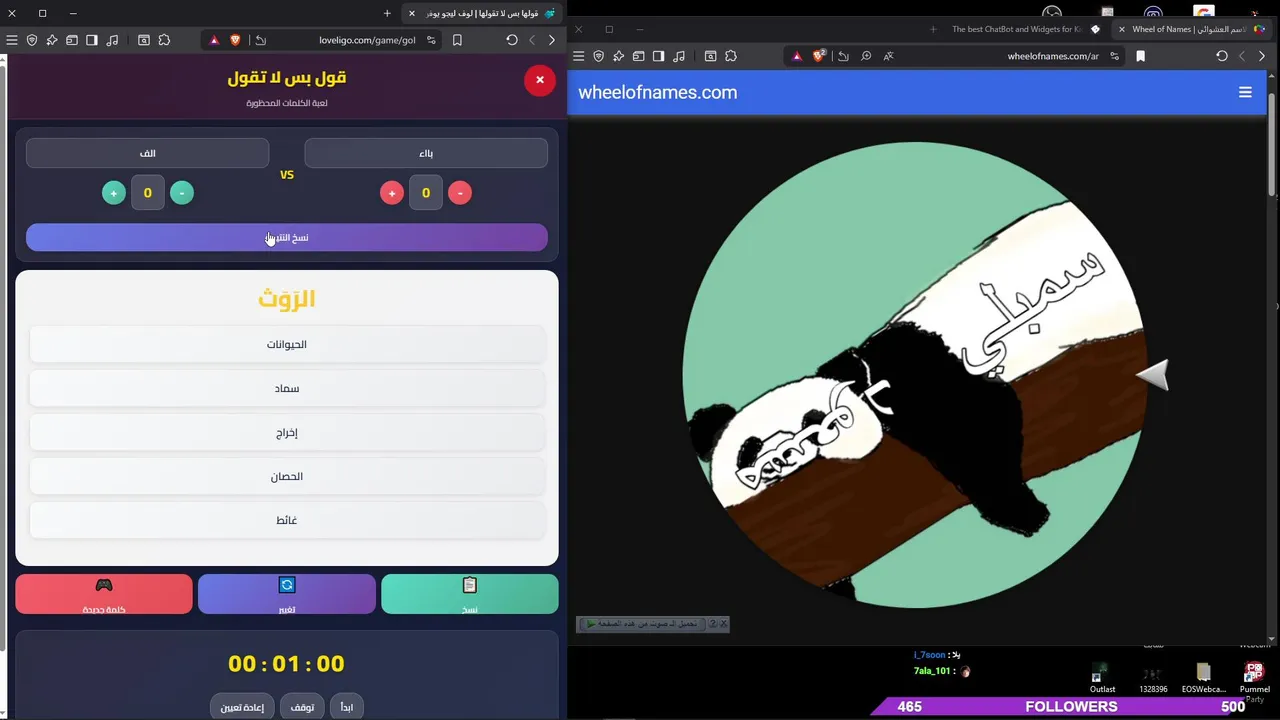Click the zoom magnifier icon in wheelofnames address bar
This screenshot has width=1280, height=720.
click(866, 56)
